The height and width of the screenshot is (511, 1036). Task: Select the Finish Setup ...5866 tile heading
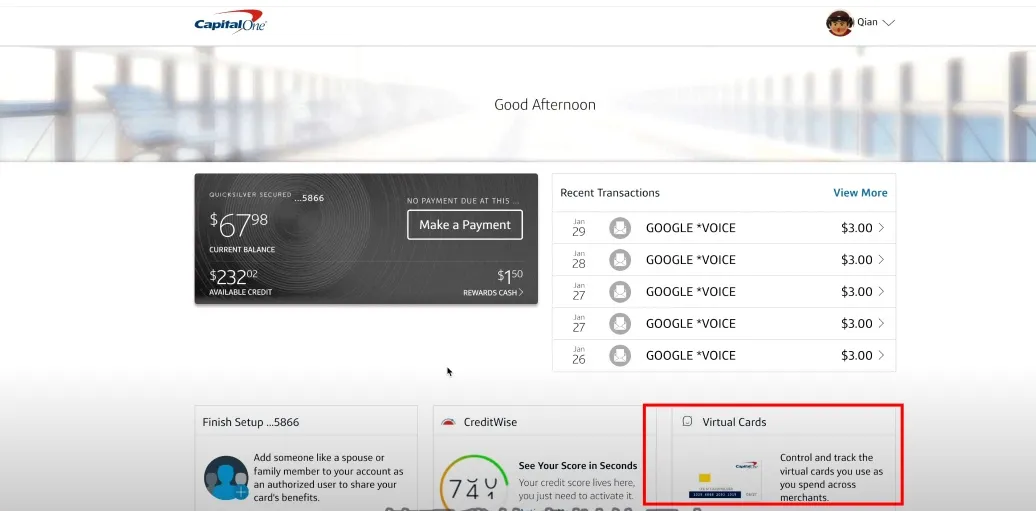(248, 422)
